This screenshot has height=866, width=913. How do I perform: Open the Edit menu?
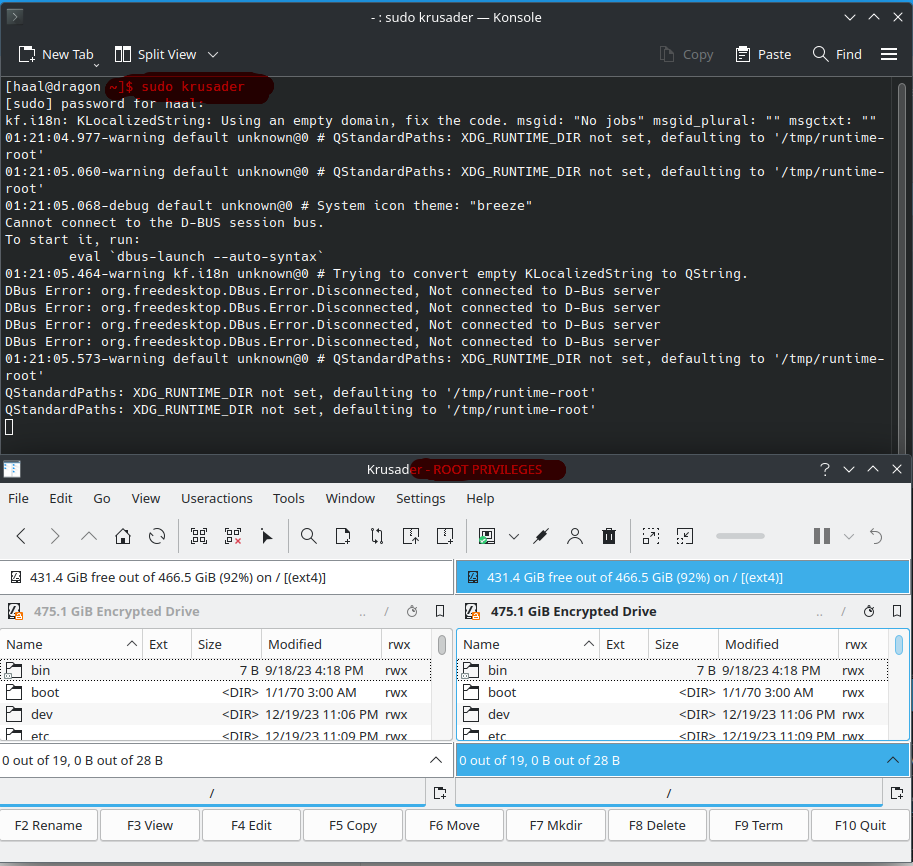click(x=61, y=499)
